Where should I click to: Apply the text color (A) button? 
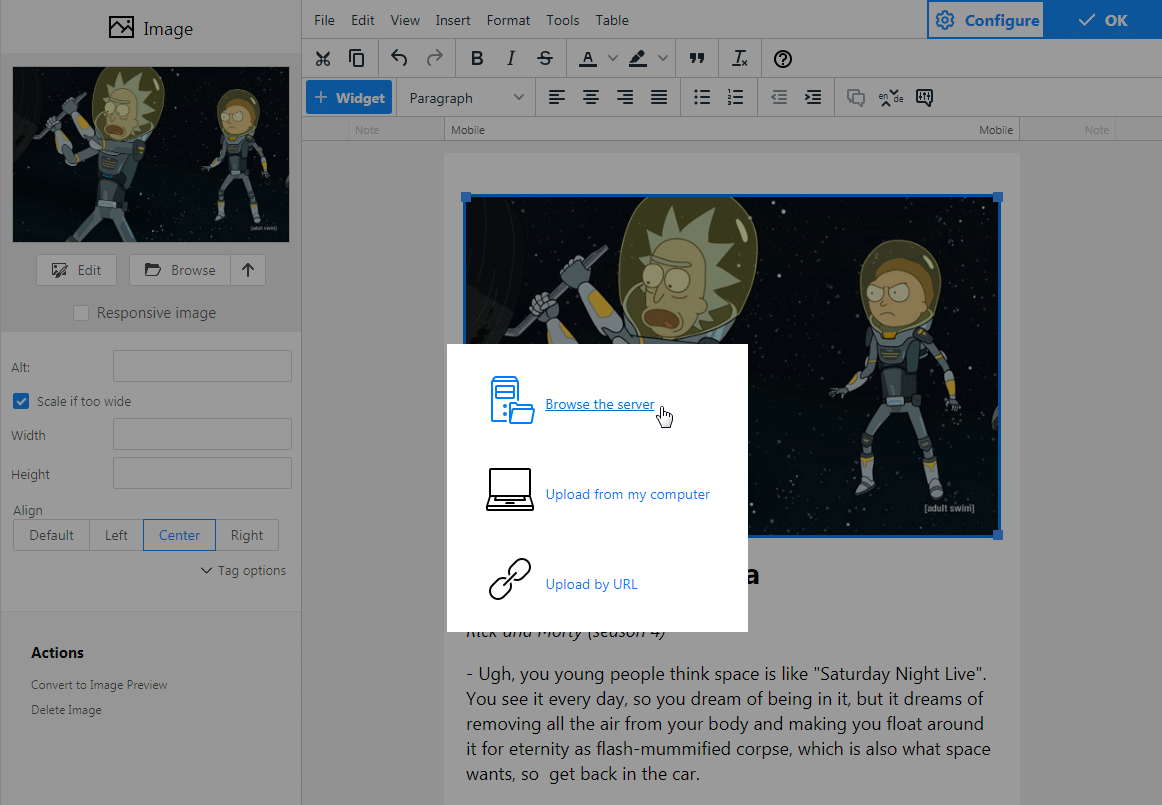[x=588, y=59]
